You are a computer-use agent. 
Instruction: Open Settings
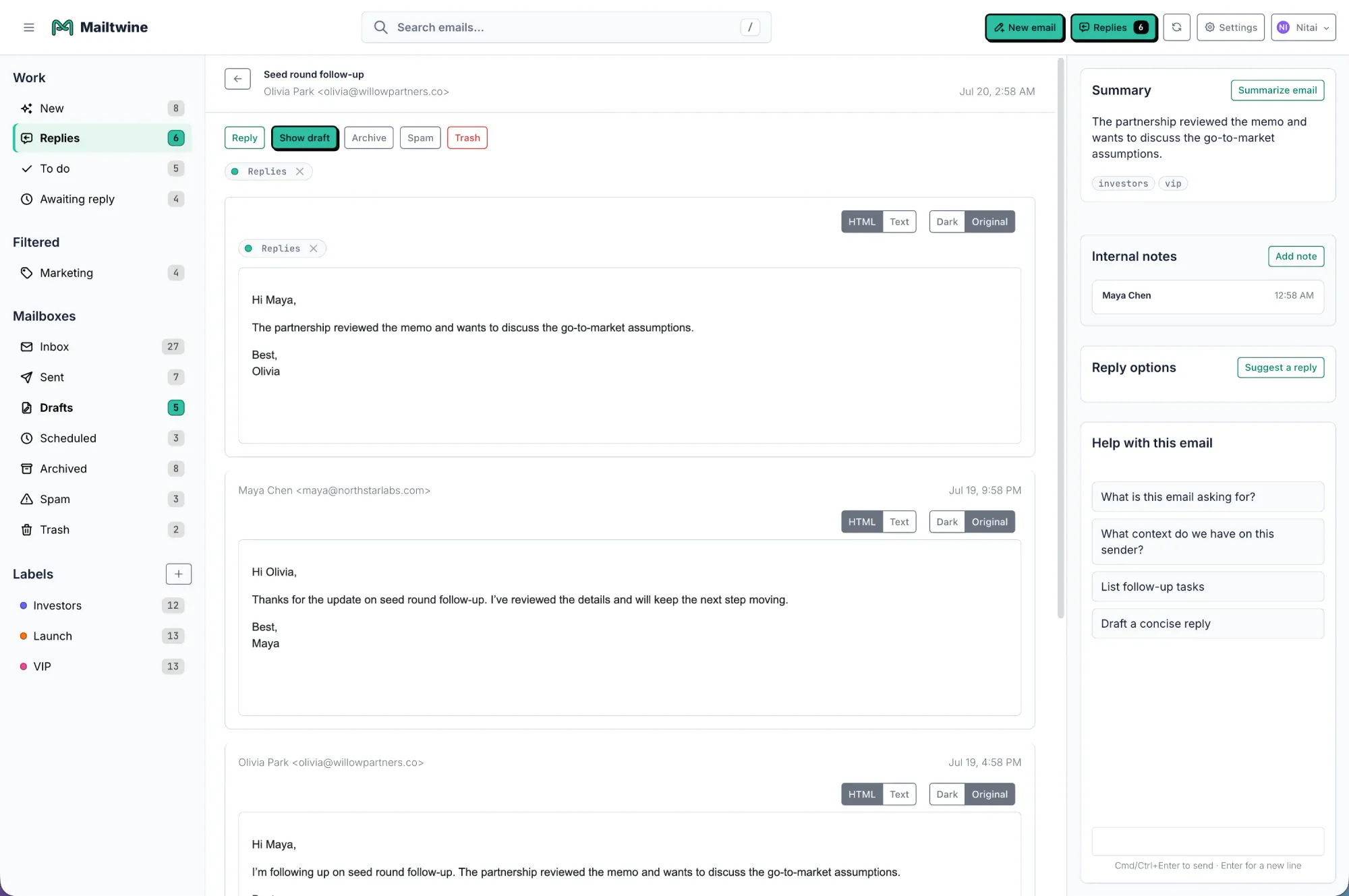1231,28
